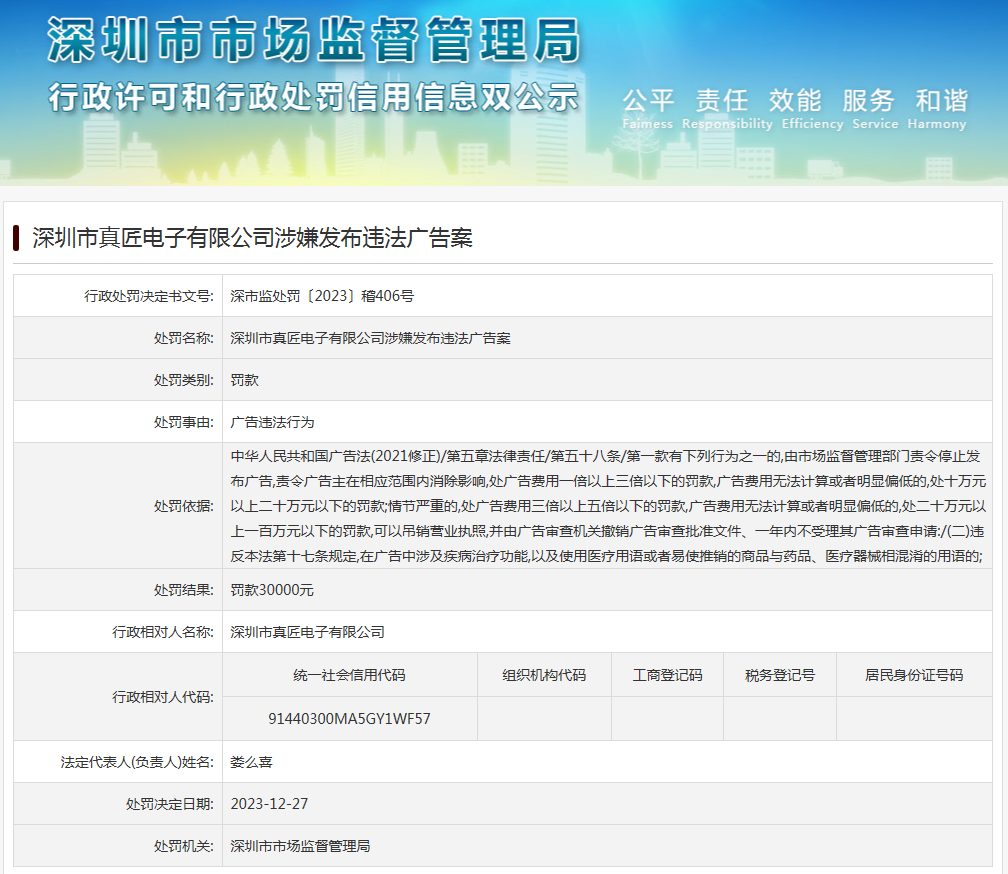Select the date 2023-12-27

[x=269, y=804]
